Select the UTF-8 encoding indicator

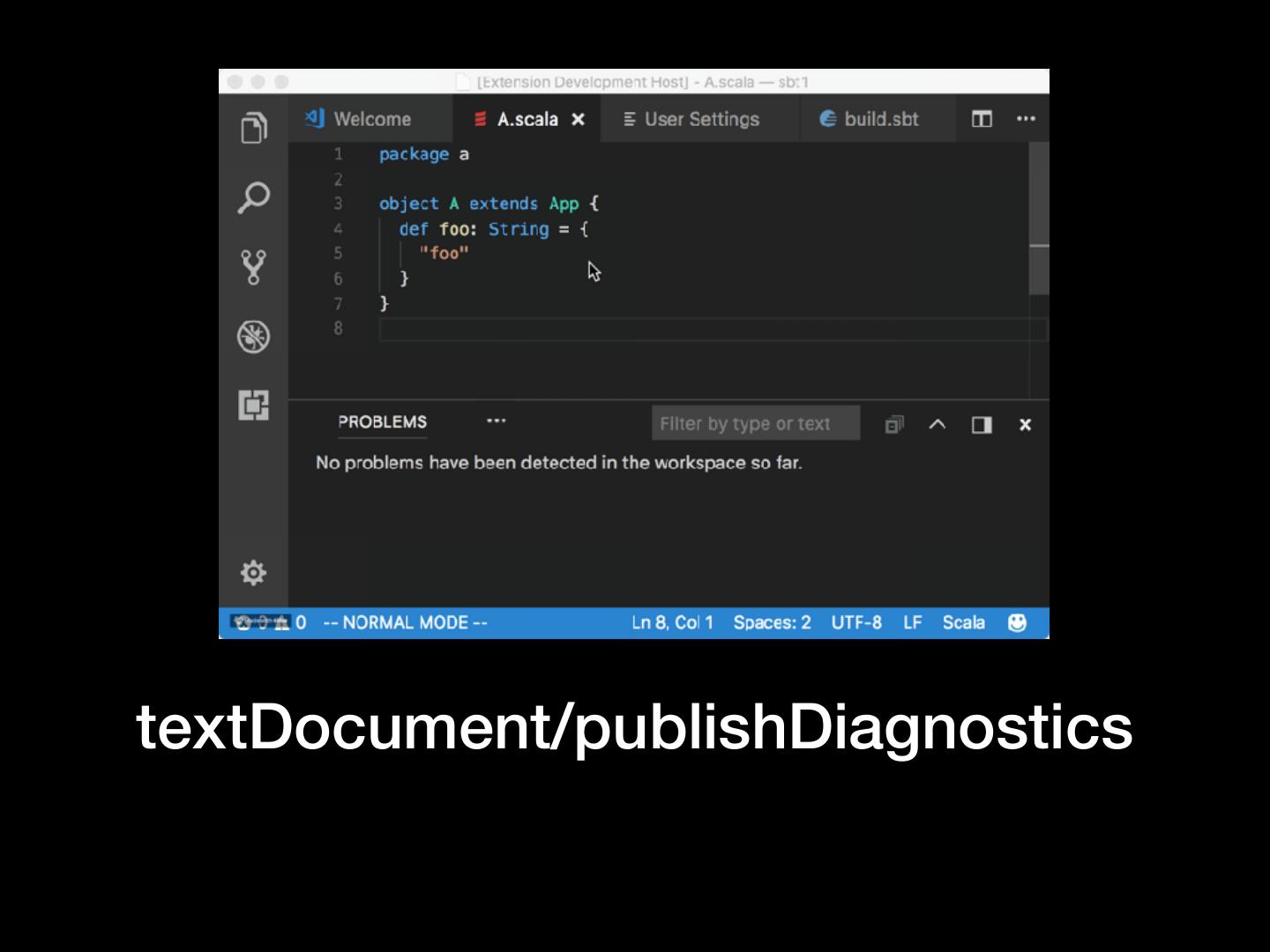pyautogui.click(x=856, y=622)
